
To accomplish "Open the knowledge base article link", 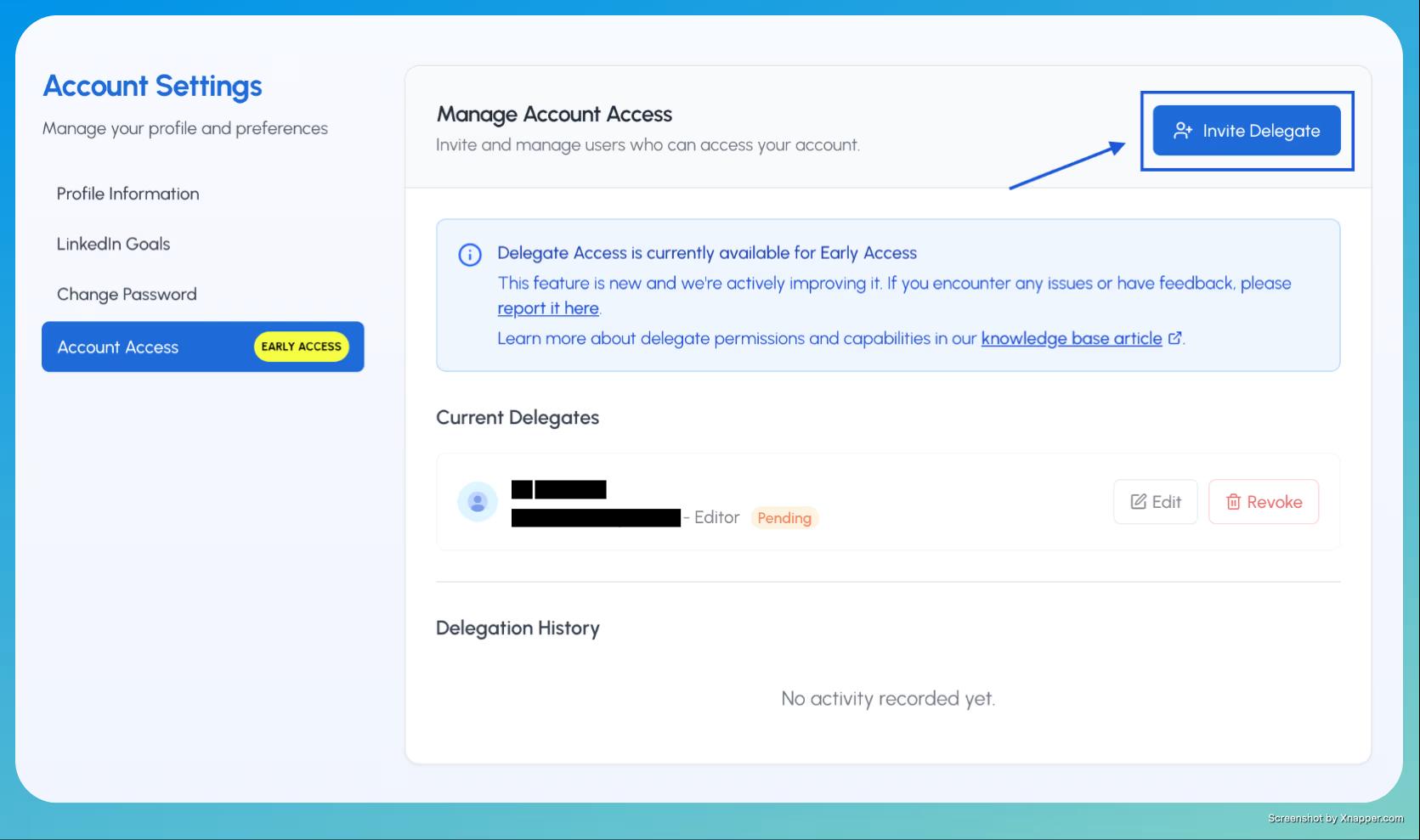I will point(1071,338).
